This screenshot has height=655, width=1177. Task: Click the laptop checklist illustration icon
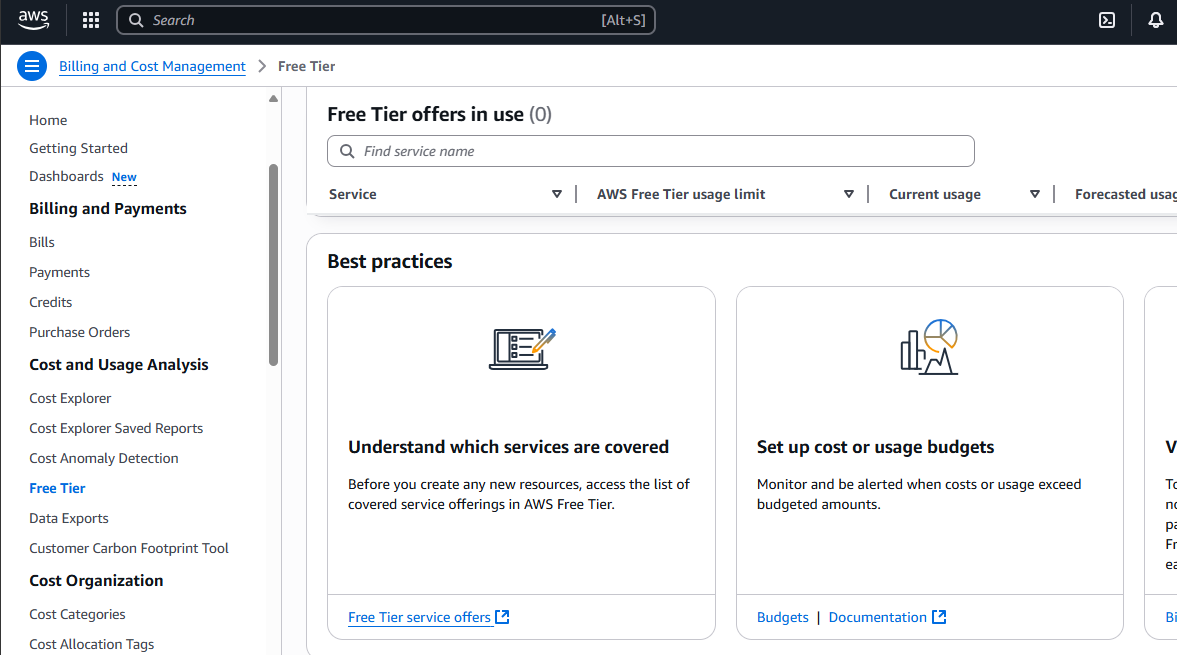click(522, 348)
